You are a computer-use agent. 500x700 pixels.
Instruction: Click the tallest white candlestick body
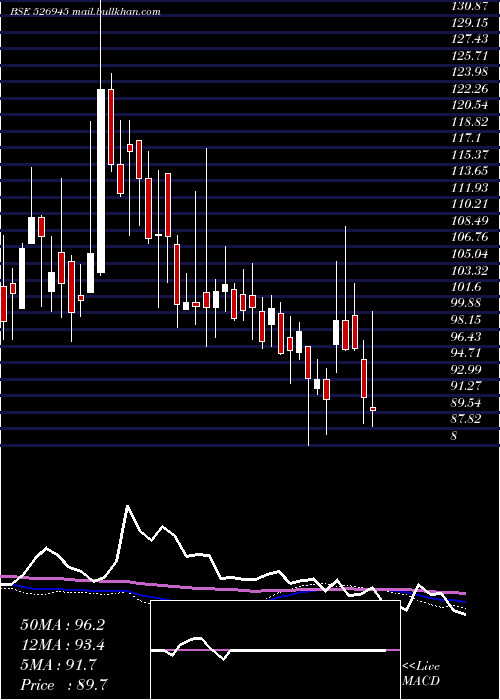(101, 181)
